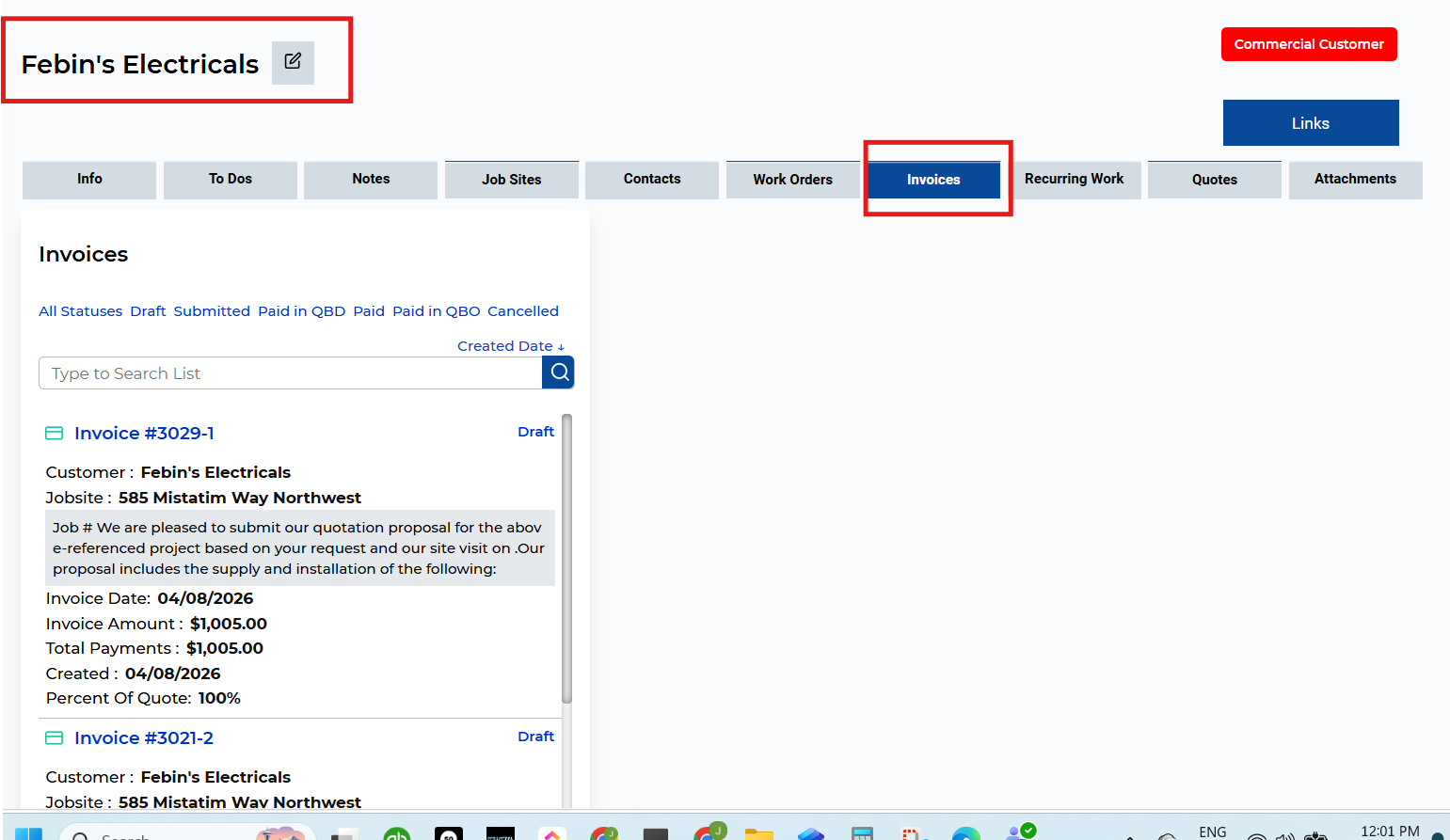Click the card icon beside Invoice #3029-1
The height and width of the screenshot is (840, 1450).
click(x=55, y=434)
